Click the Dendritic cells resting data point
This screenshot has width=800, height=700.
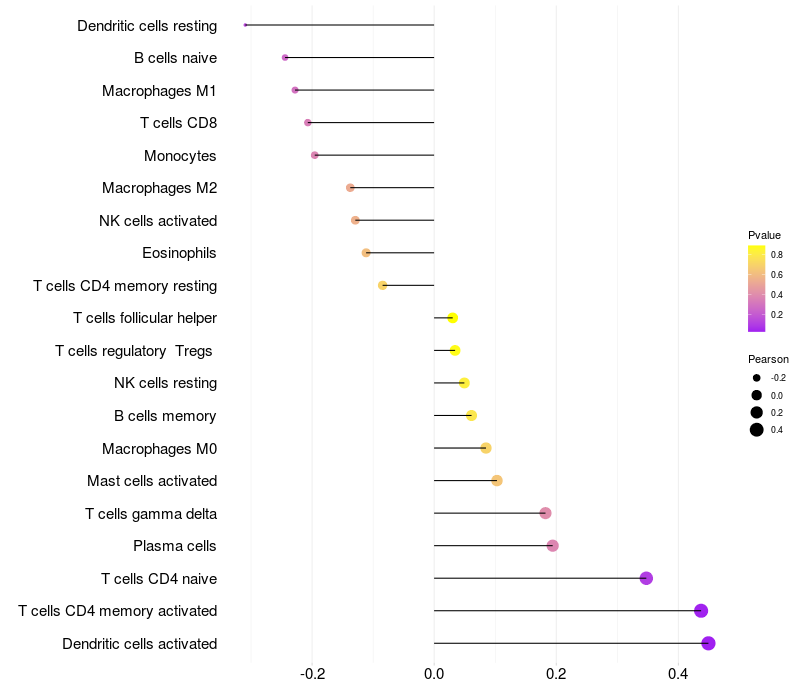(x=246, y=25)
